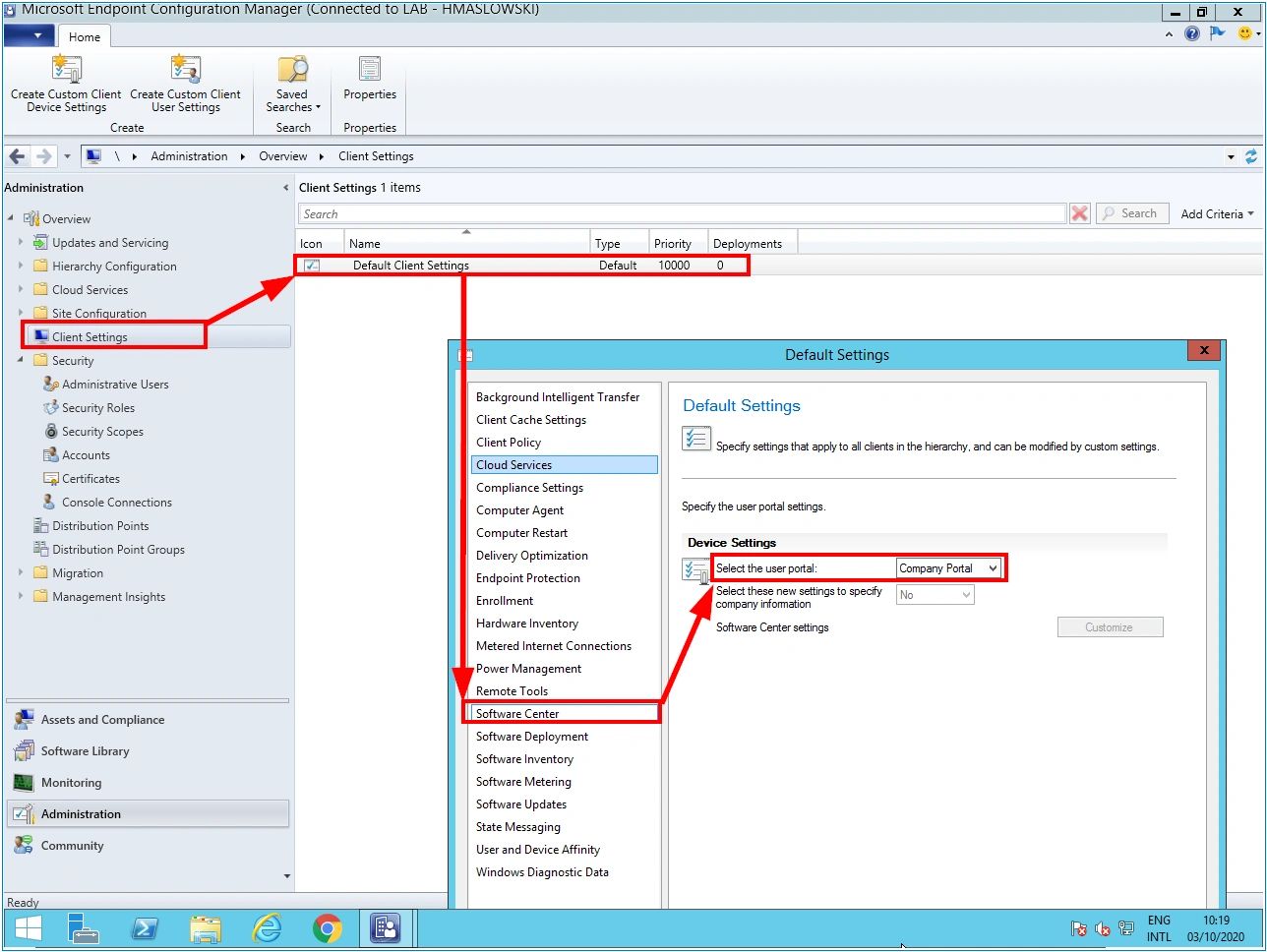Collapse the Security tree node

[21, 360]
